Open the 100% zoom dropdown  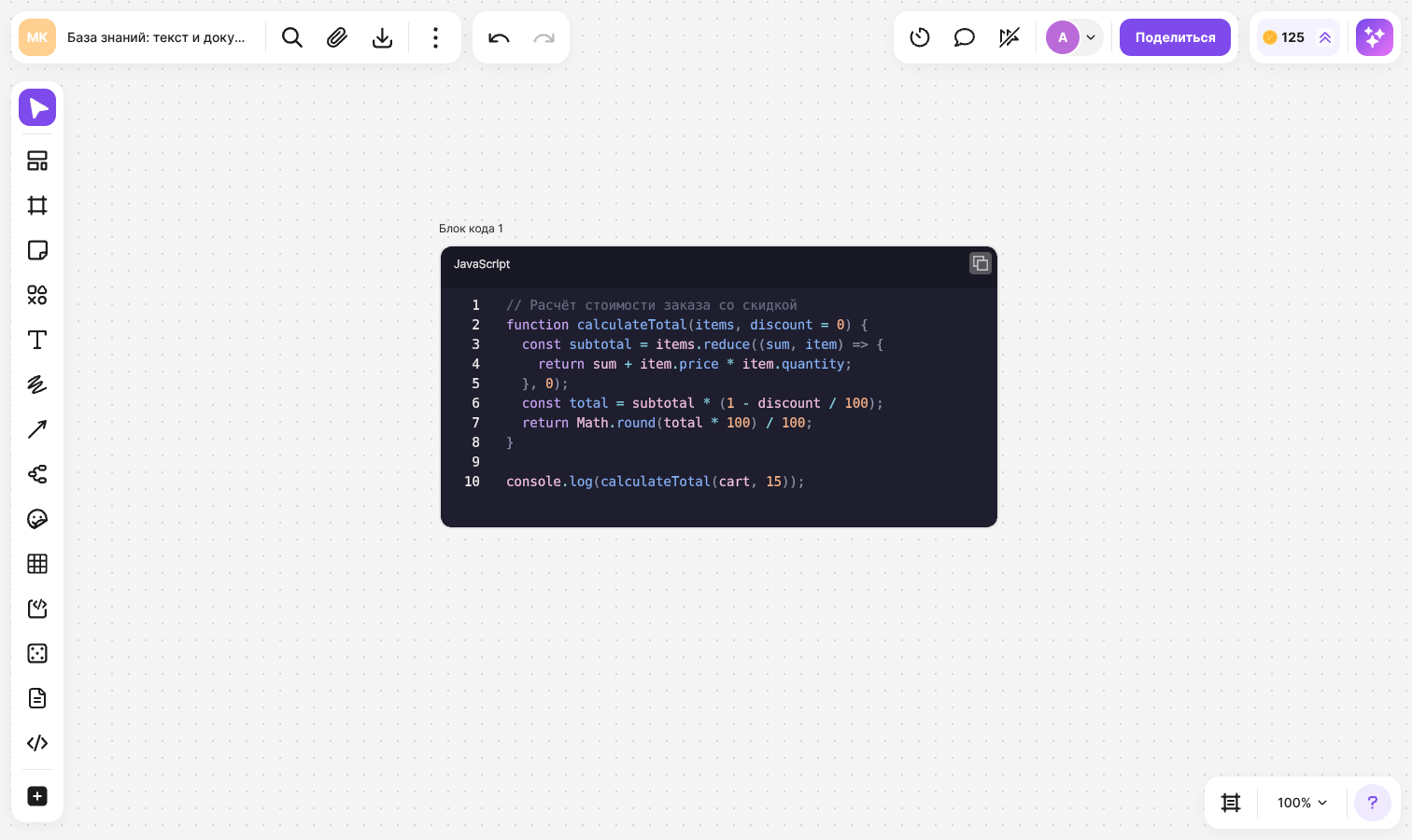pos(1302,803)
